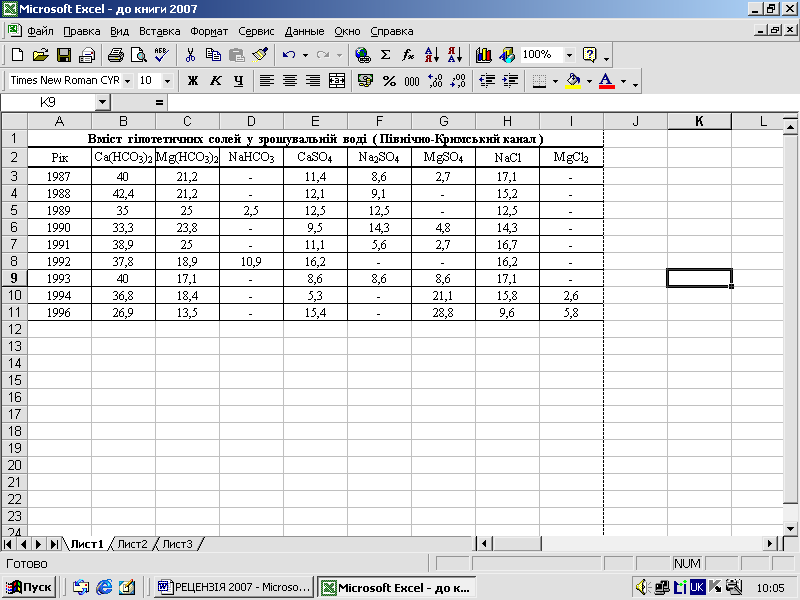The width and height of the screenshot is (800, 600).
Task: Jump to last sheet with the tab navigation arrow
Action: pyautogui.click(x=54, y=544)
